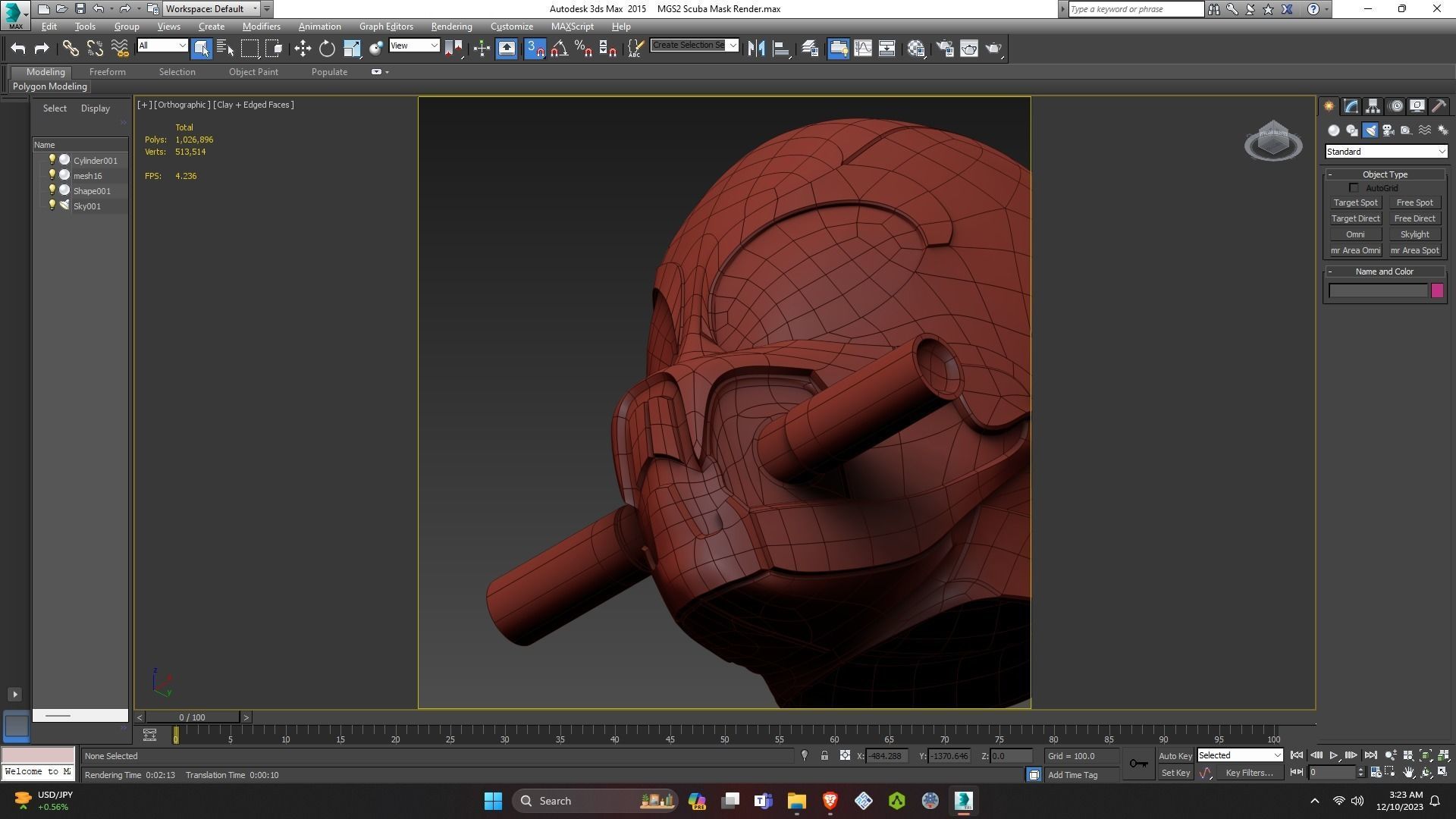Screen dimensions: 1456x819
Task: Select the Select and Scale tool
Action: [x=352, y=49]
